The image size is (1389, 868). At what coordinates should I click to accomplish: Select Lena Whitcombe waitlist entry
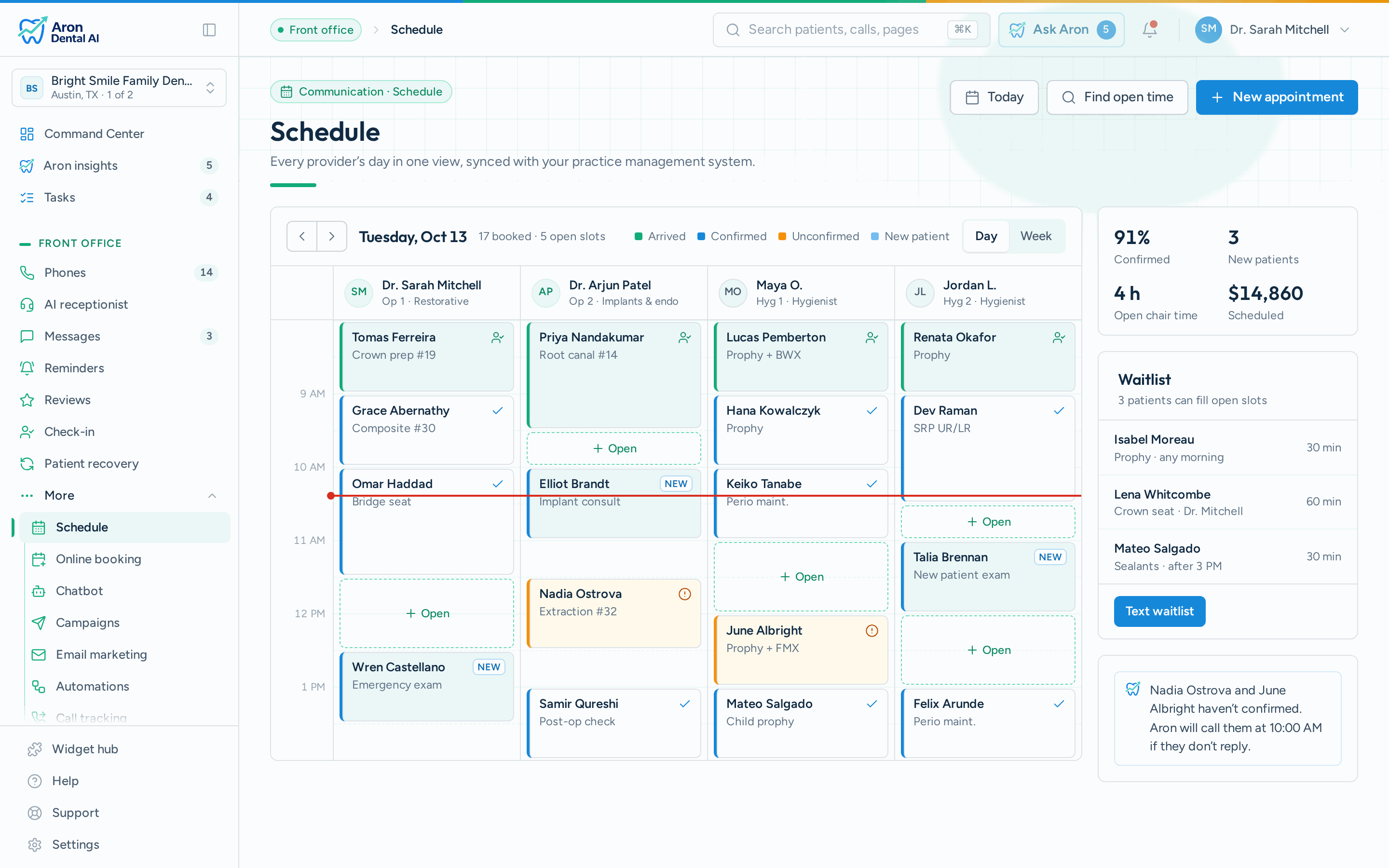pos(1227,502)
